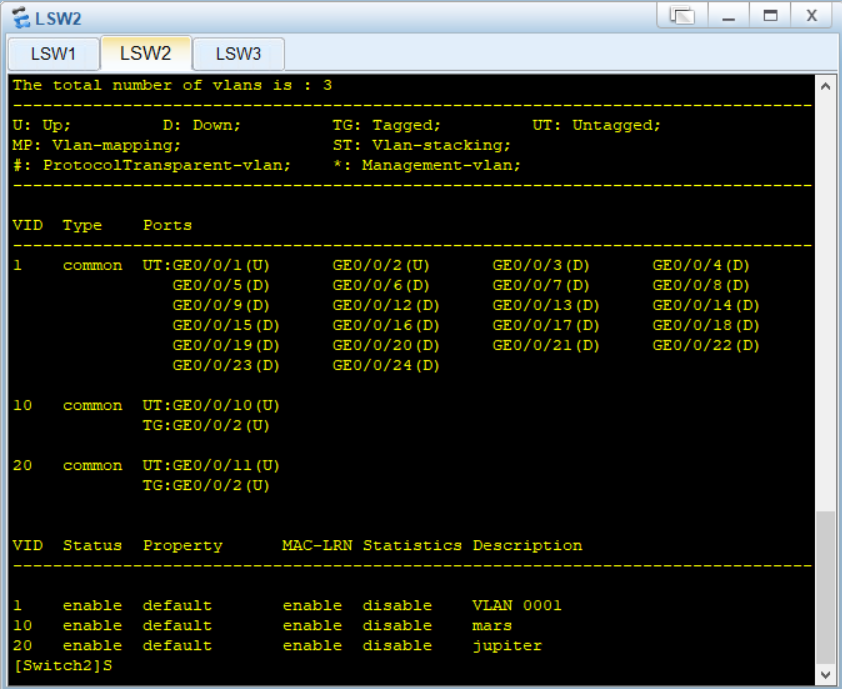Click port entry 'GE0/0/4(D)'
Screen dimensions: 842x689
tap(701, 265)
